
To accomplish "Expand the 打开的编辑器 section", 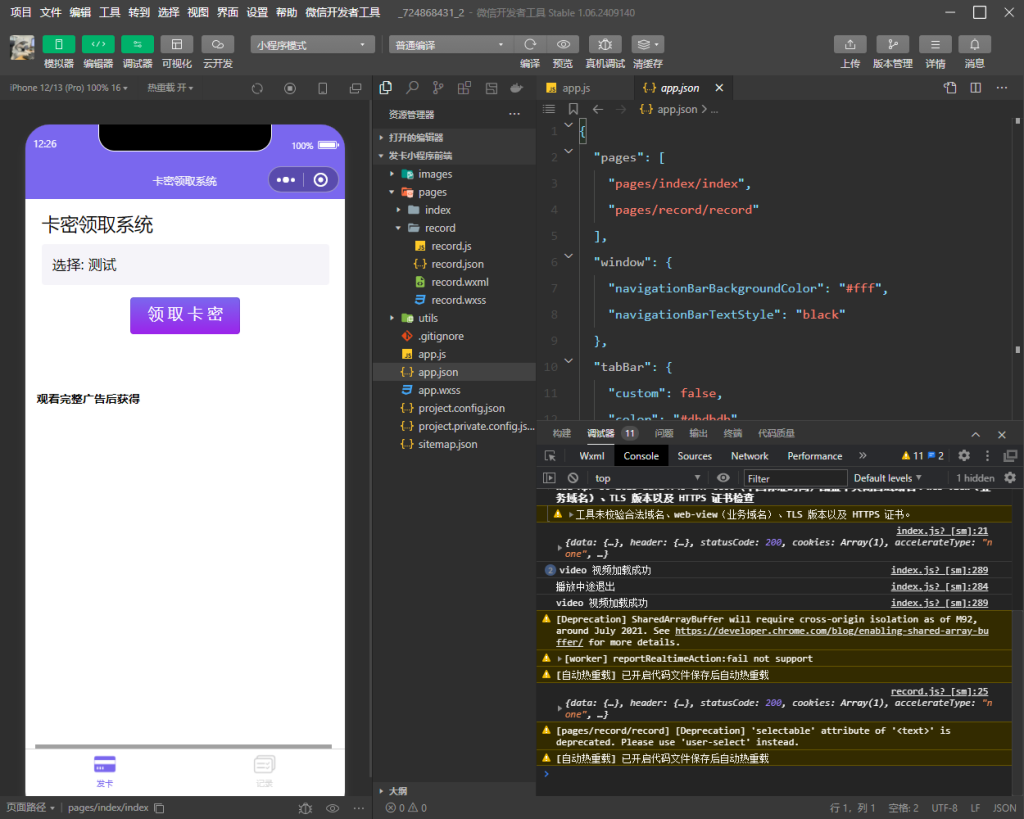I will pyautogui.click(x=455, y=137).
